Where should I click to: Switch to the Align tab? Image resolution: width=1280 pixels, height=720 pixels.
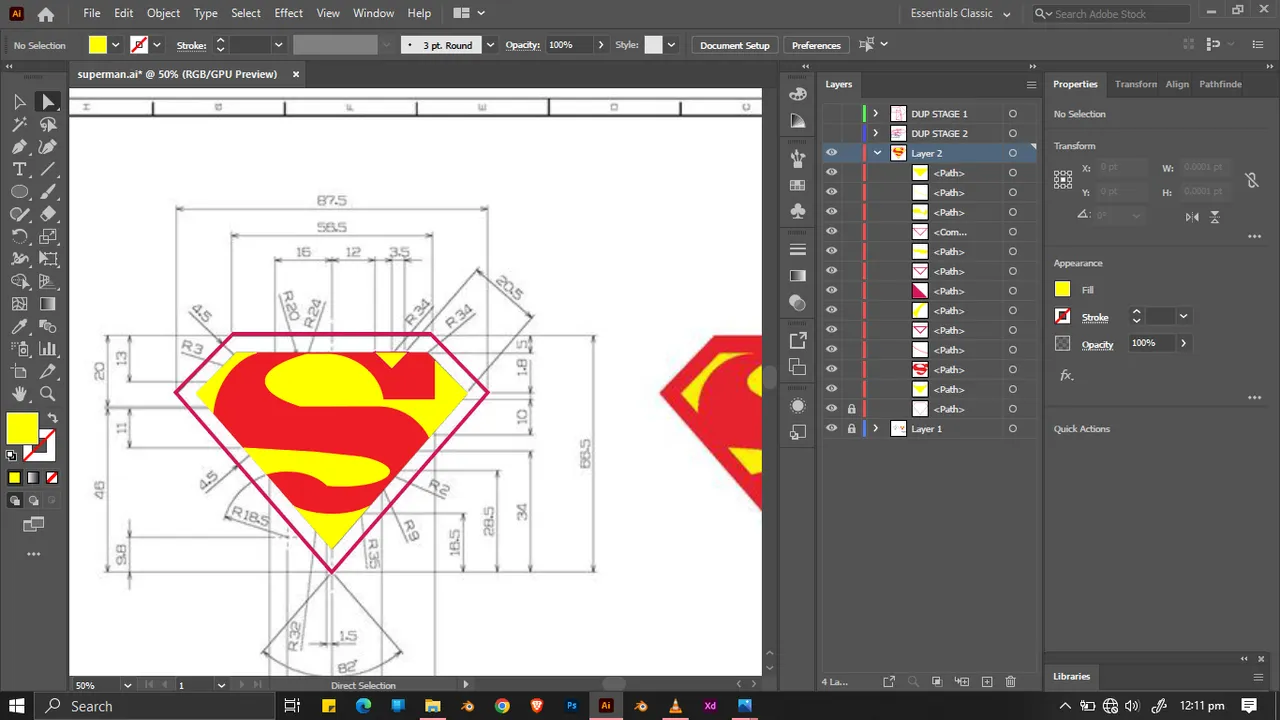(x=1177, y=84)
